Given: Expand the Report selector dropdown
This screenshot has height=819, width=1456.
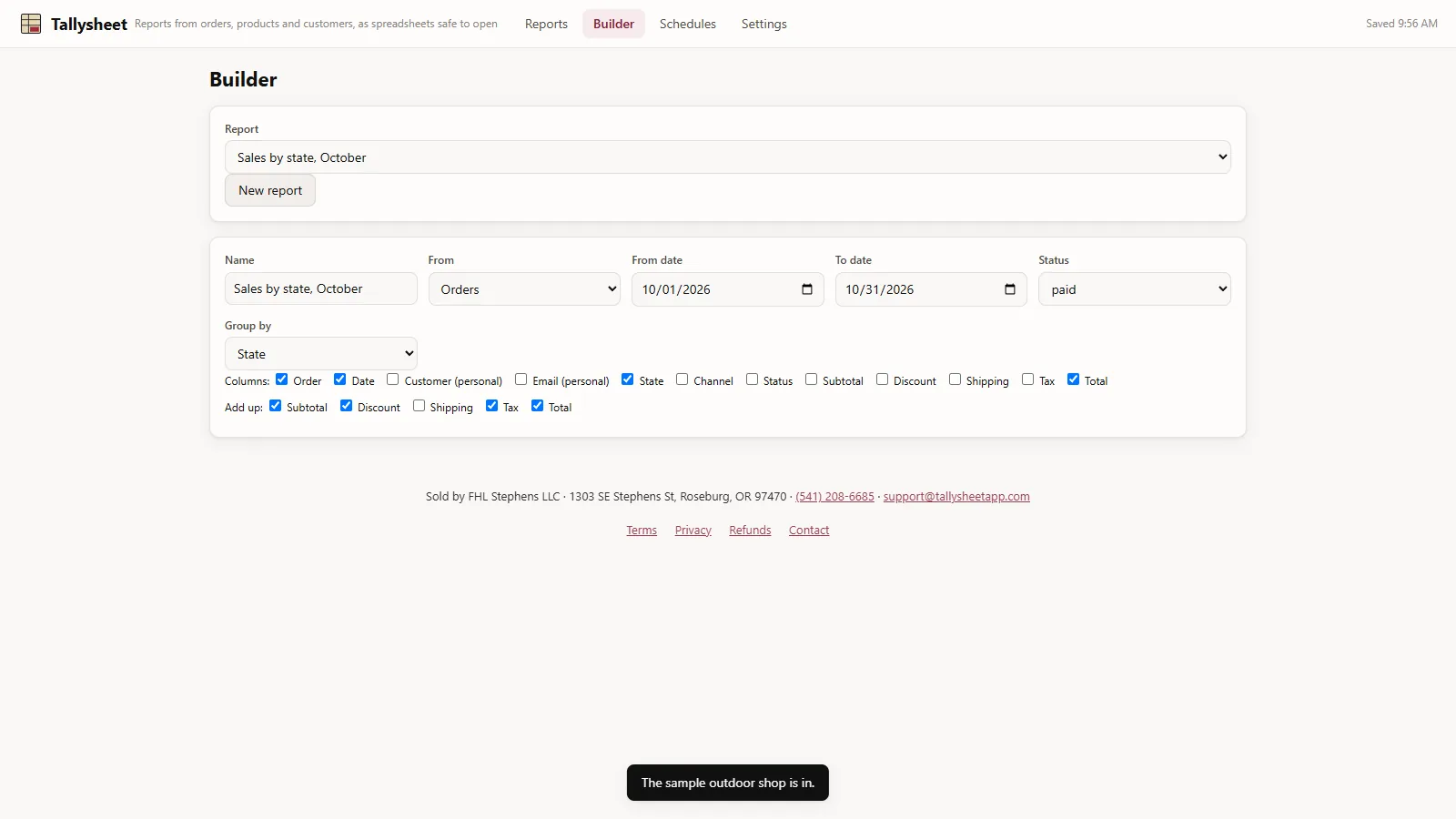Looking at the screenshot, I should [728, 157].
